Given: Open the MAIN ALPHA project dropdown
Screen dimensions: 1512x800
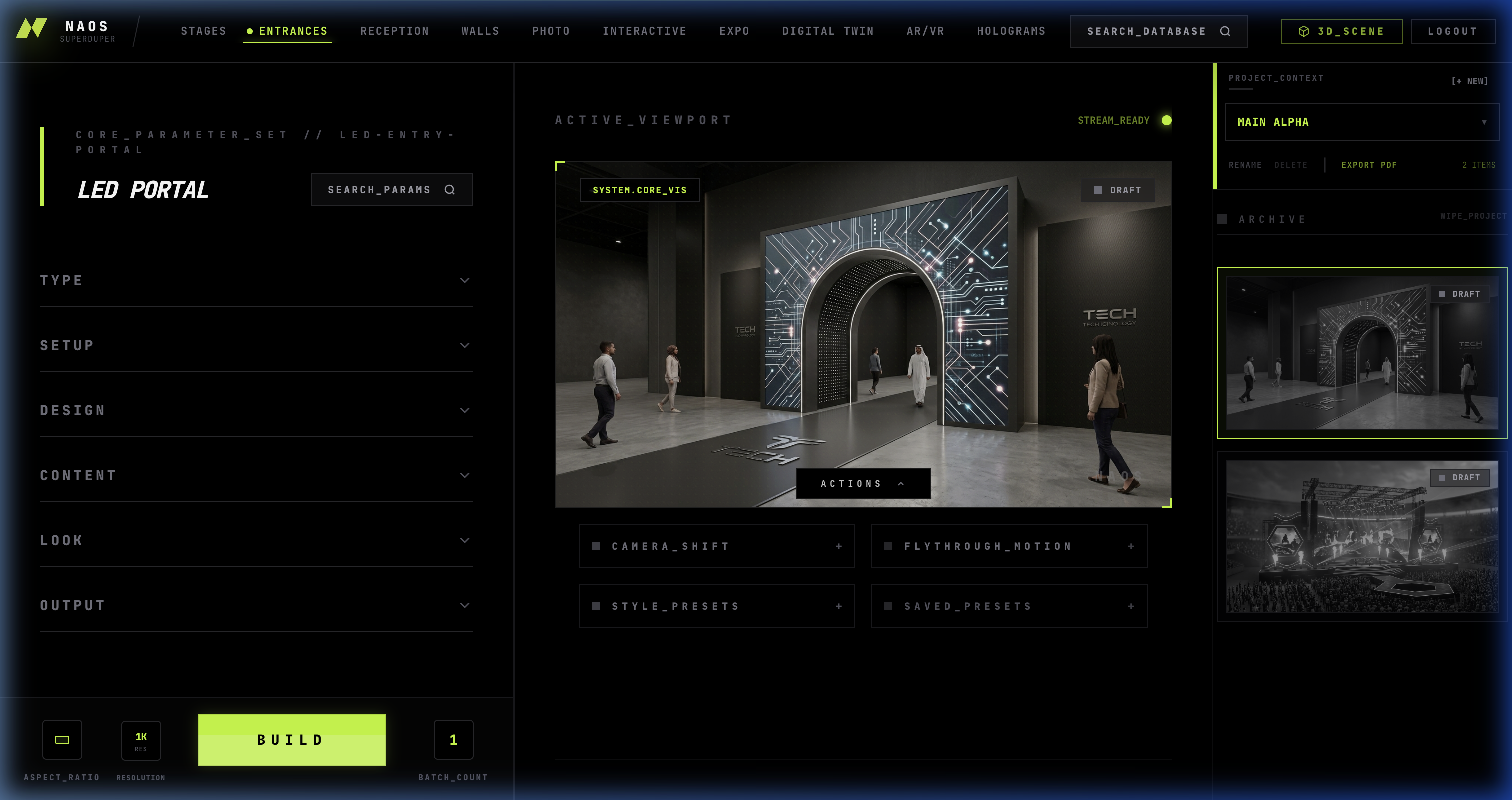Looking at the screenshot, I should tap(1360, 122).
